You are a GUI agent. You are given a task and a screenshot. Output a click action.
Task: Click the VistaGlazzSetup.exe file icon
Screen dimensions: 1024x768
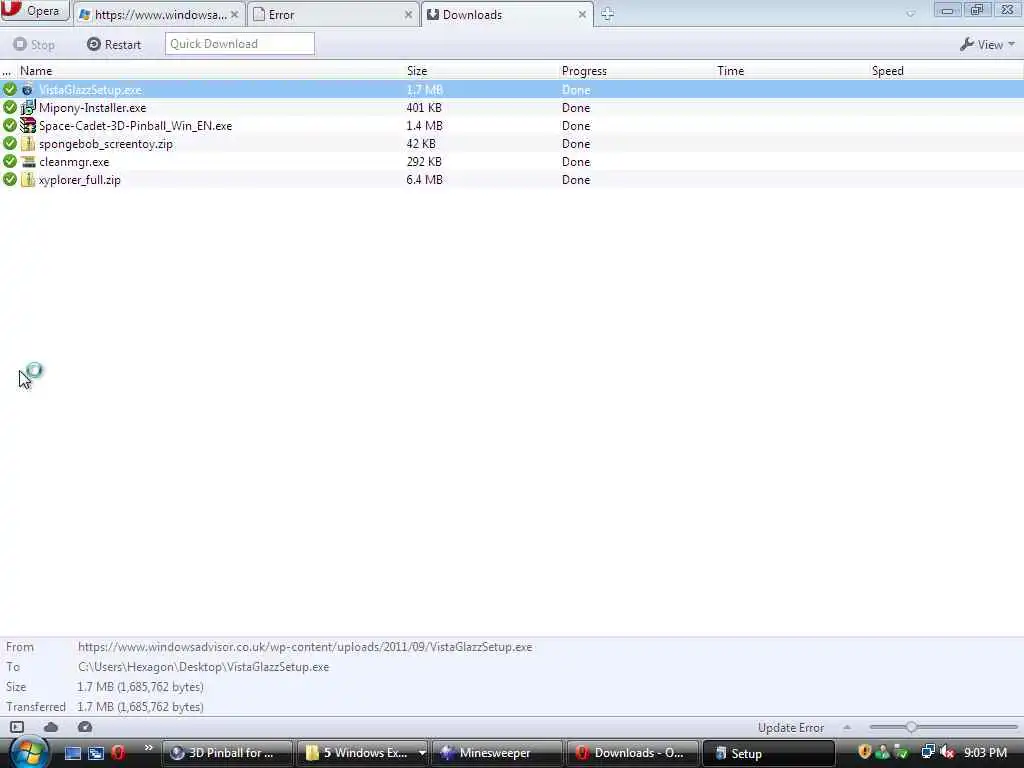27,89
